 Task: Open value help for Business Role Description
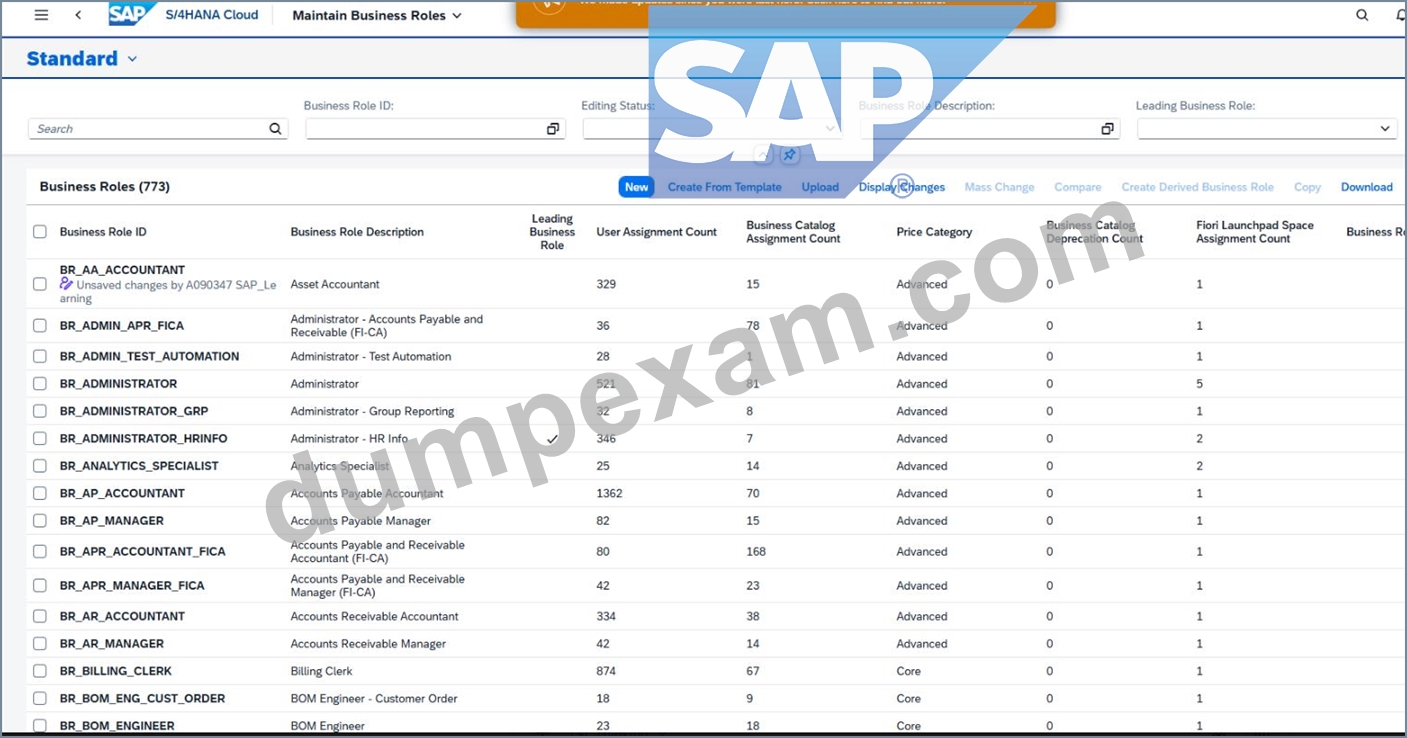click(x=1107, y=129)
